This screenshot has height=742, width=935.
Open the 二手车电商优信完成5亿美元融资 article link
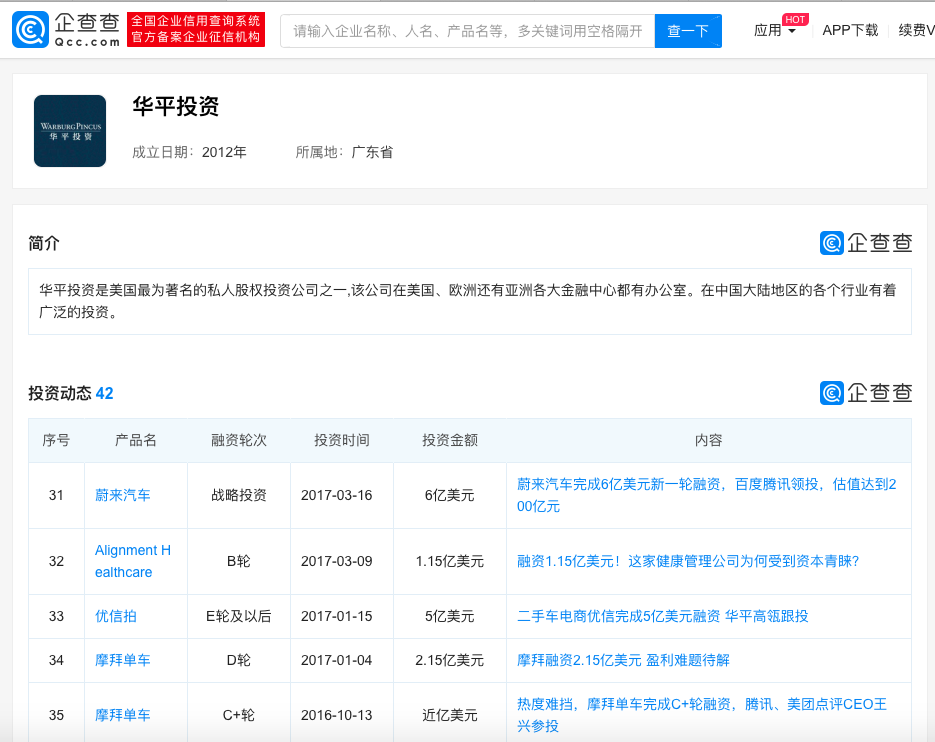(x=662, y=616)
